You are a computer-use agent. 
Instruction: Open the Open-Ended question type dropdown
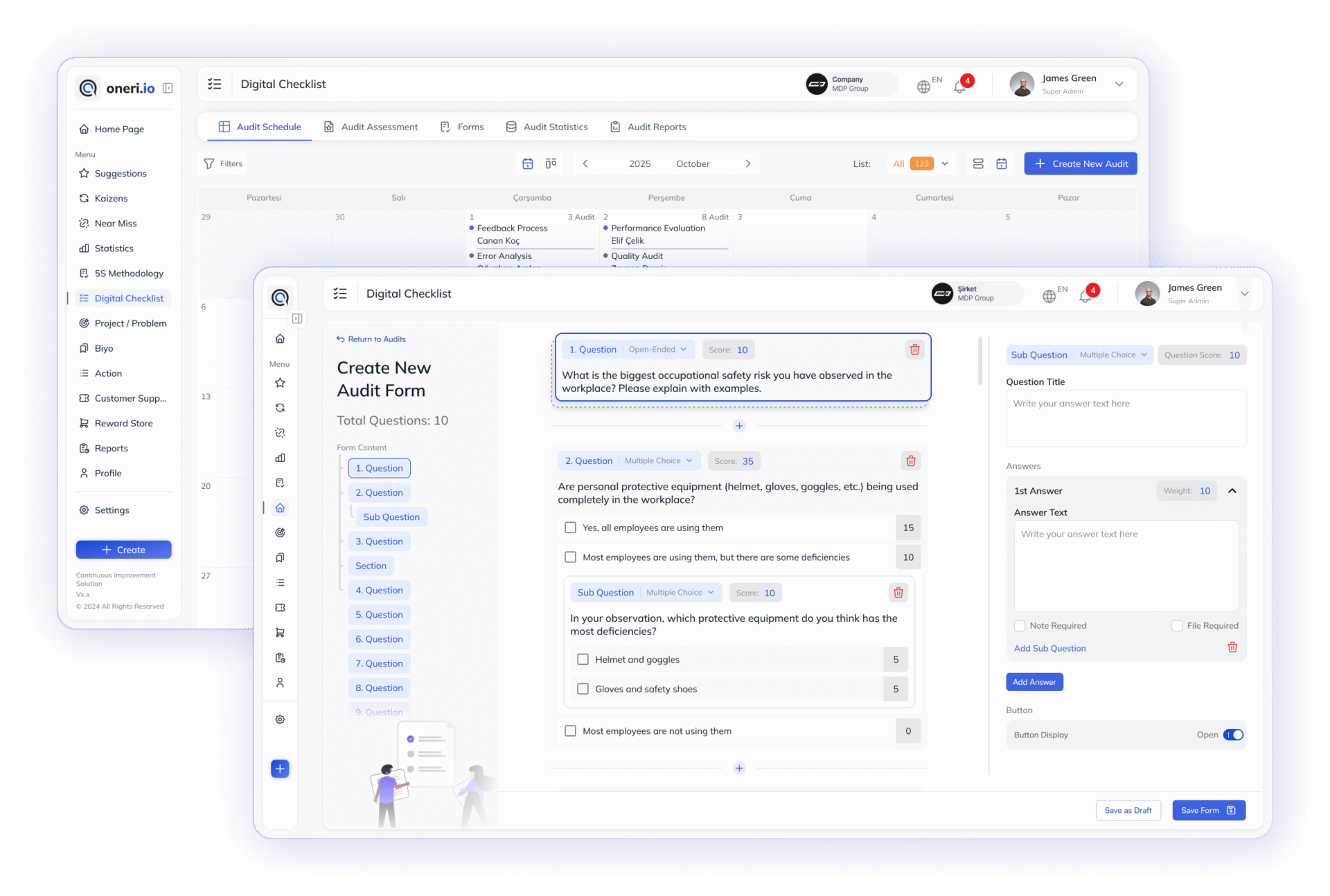click(x=657, y=350)
